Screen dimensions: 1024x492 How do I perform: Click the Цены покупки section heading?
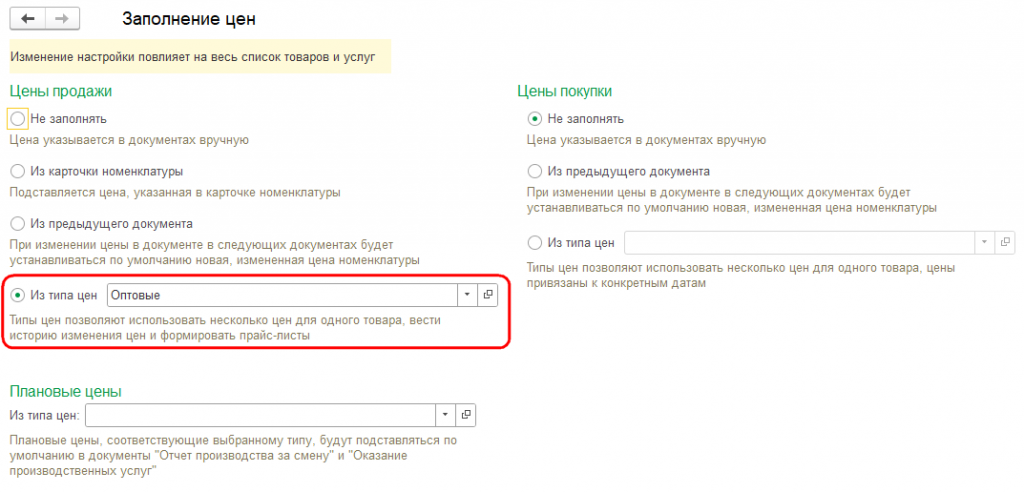[x=564, y=91]
